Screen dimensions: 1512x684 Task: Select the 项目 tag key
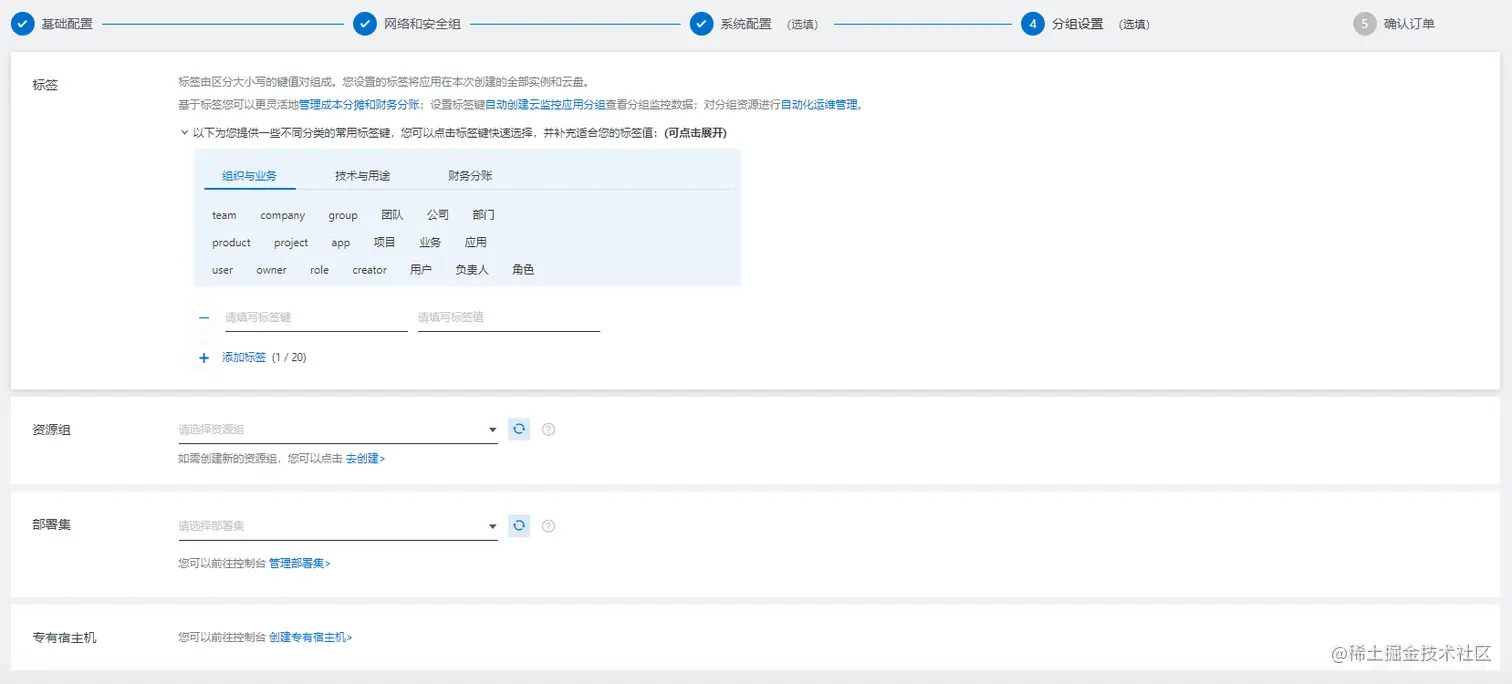(385, 242)
